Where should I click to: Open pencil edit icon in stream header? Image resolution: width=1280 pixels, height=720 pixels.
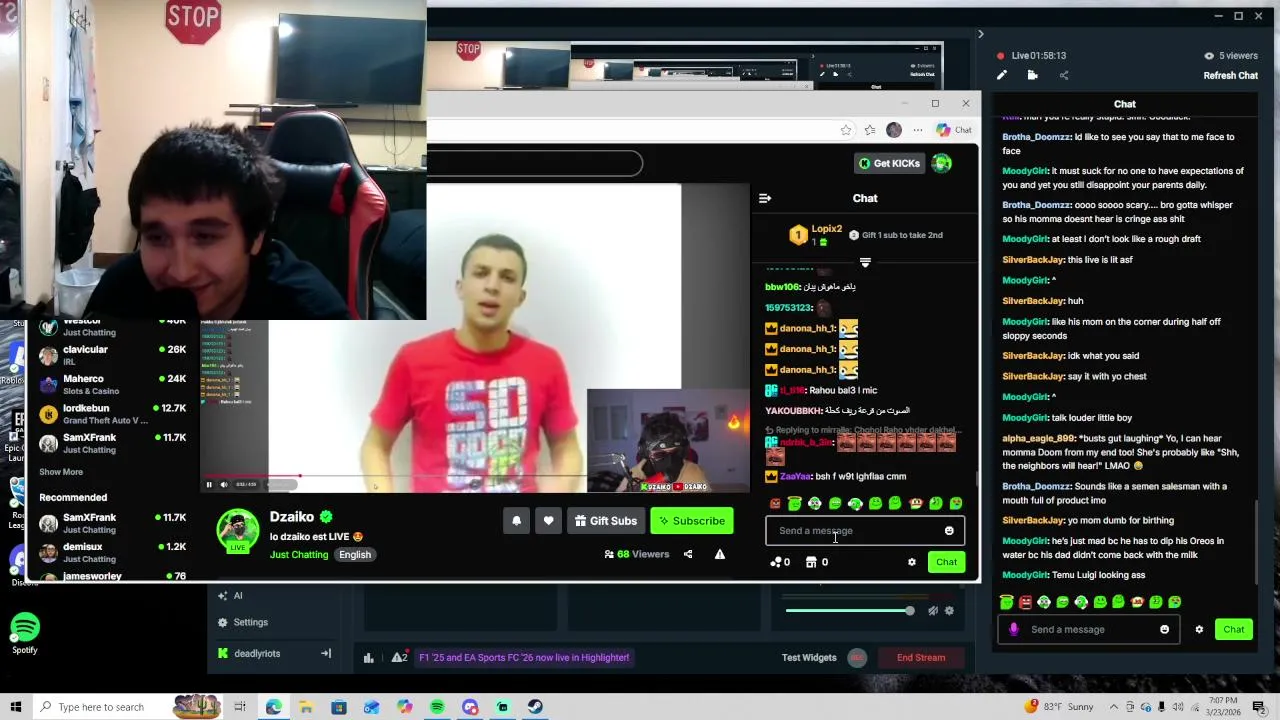(1002, 75)
